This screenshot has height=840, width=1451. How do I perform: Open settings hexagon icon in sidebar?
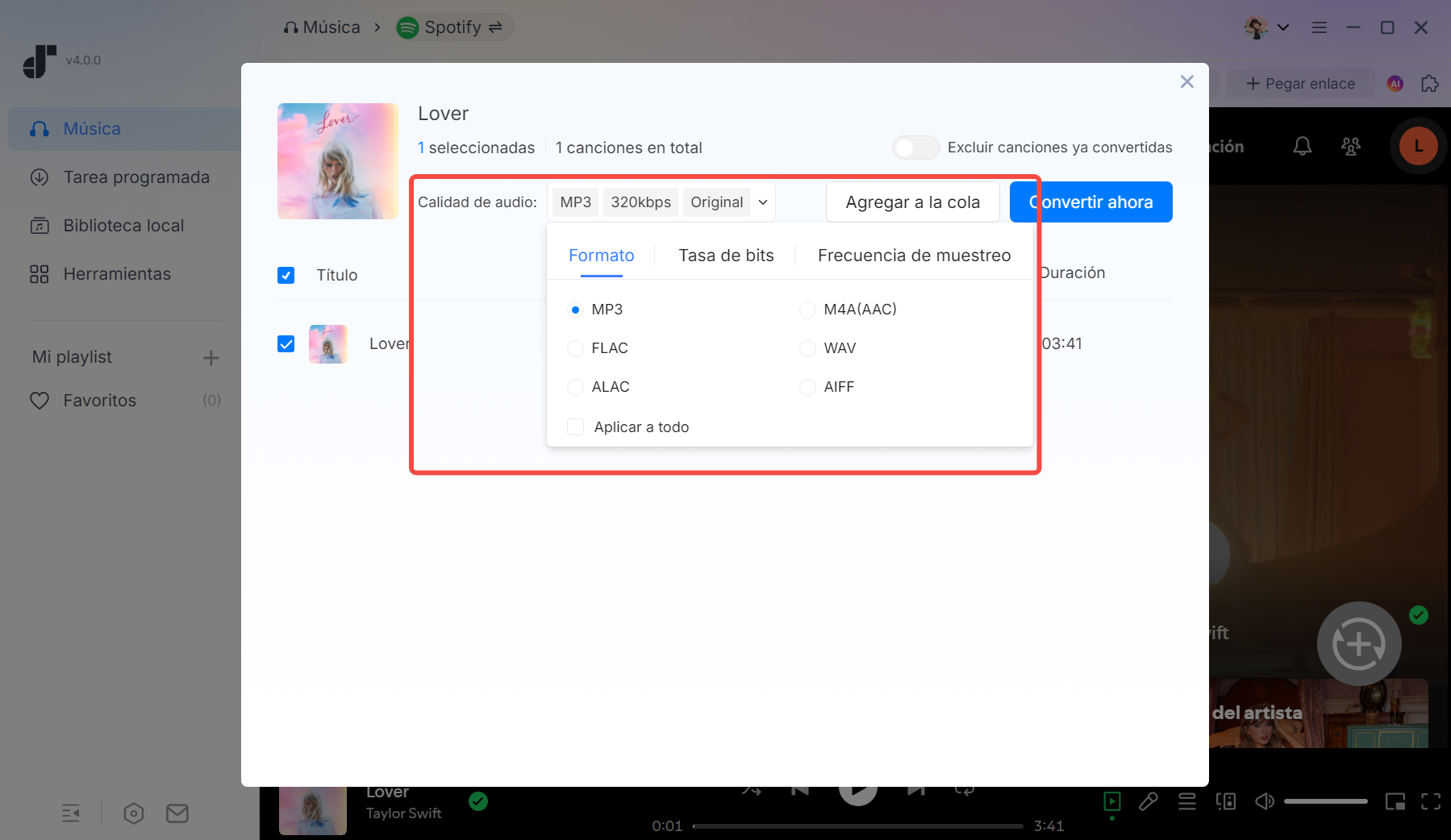134,813
